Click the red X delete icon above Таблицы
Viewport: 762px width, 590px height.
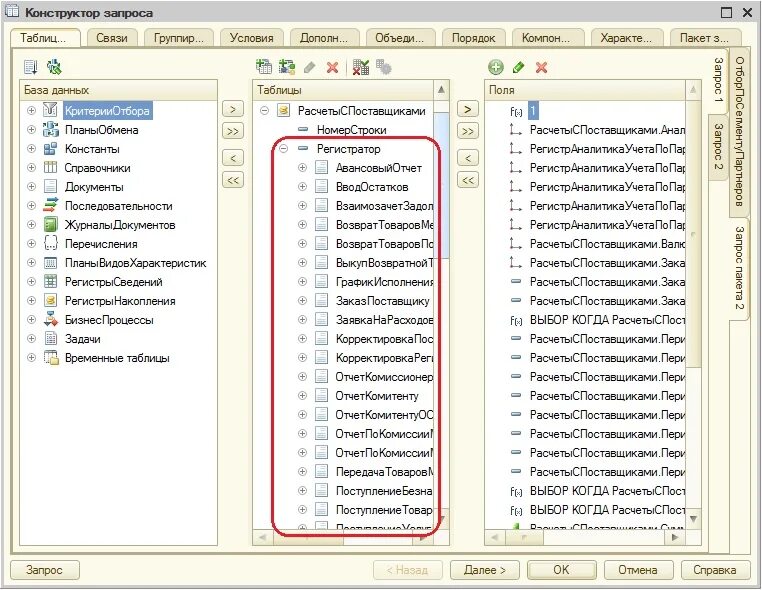(332, 67)
